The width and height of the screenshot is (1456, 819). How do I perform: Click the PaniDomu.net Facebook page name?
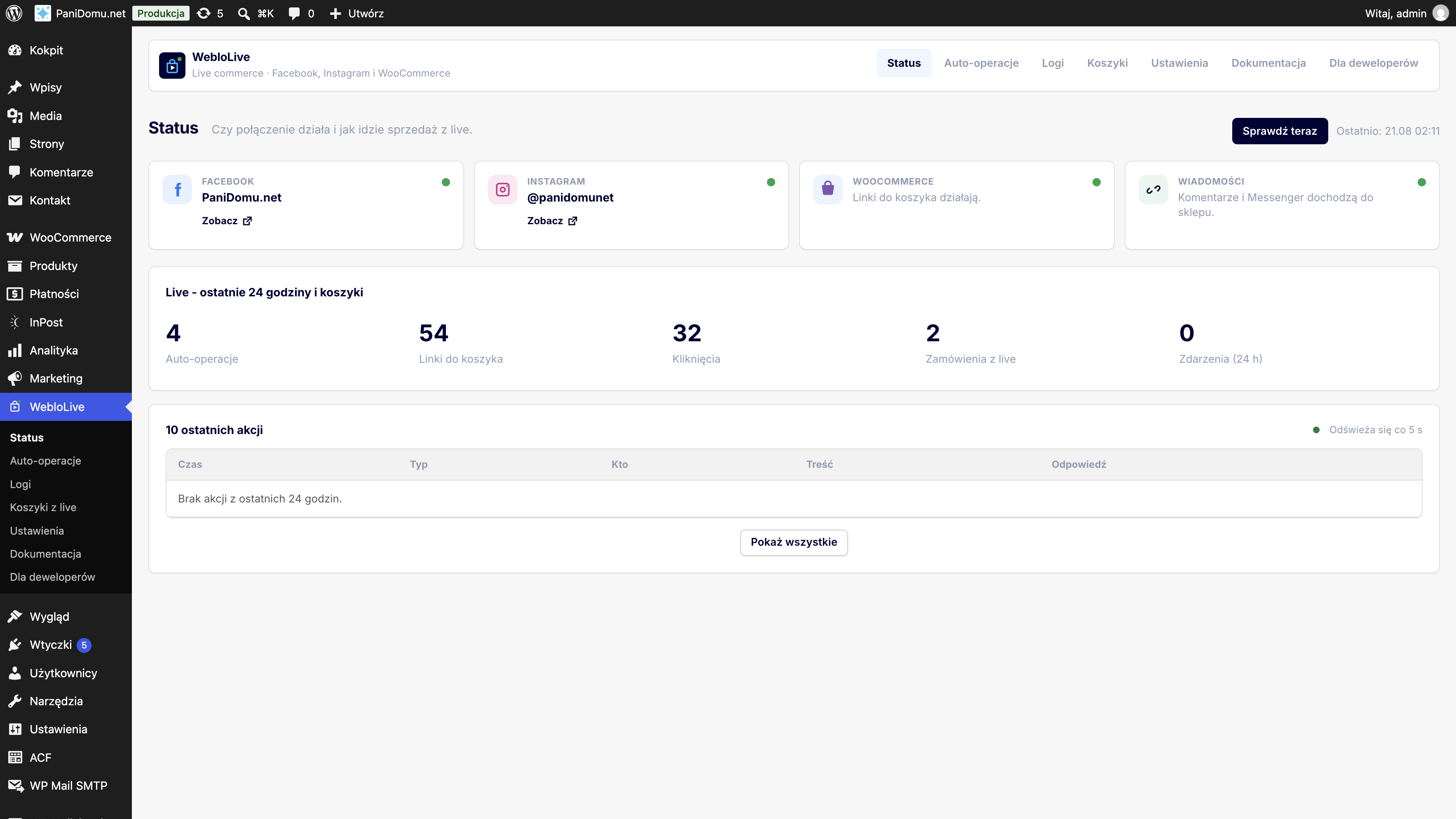pyautogui.click(x=241, y=198)
